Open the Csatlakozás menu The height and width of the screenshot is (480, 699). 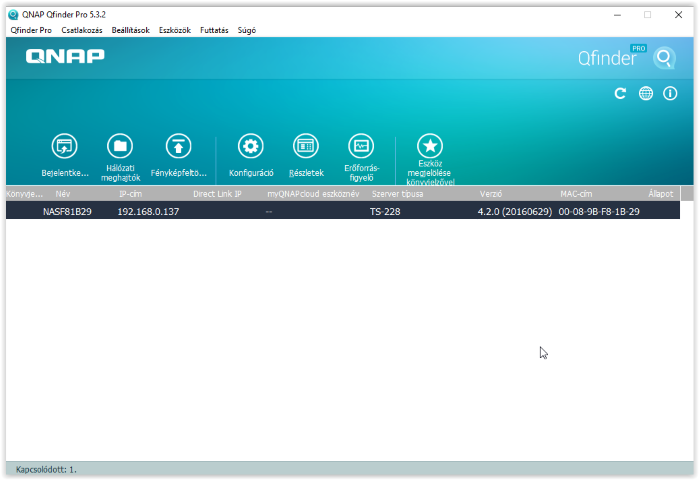tap(82, 30)
